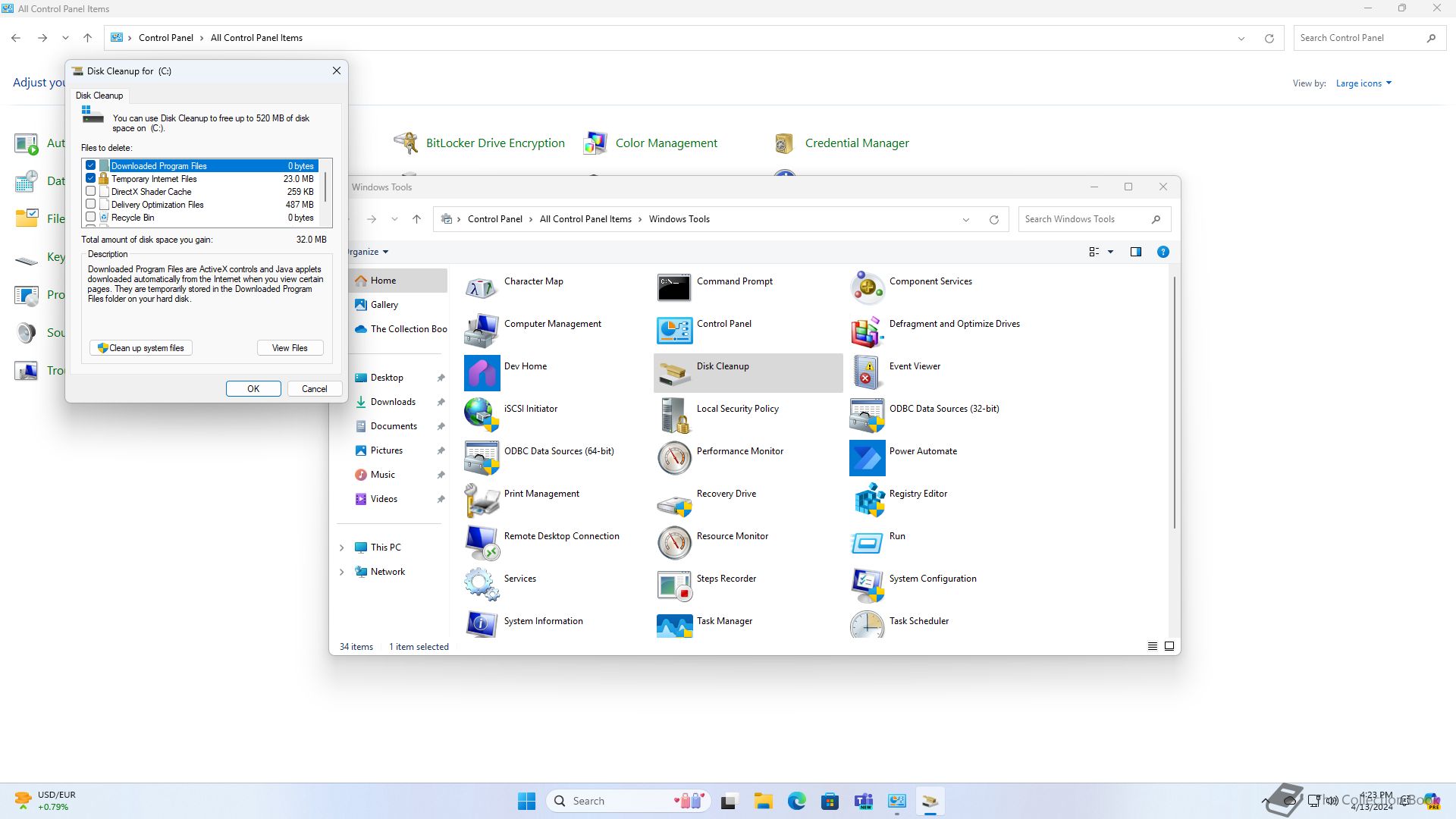Screen dimensions: 1456x819
Task: Open the Run tool icon
Action: [867, 542]
